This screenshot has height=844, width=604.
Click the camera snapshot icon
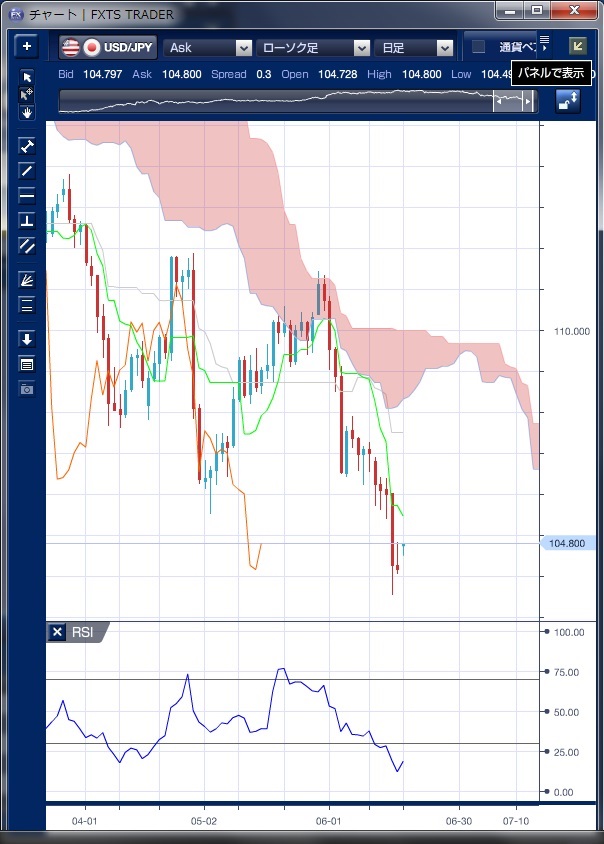click(27, 388)
